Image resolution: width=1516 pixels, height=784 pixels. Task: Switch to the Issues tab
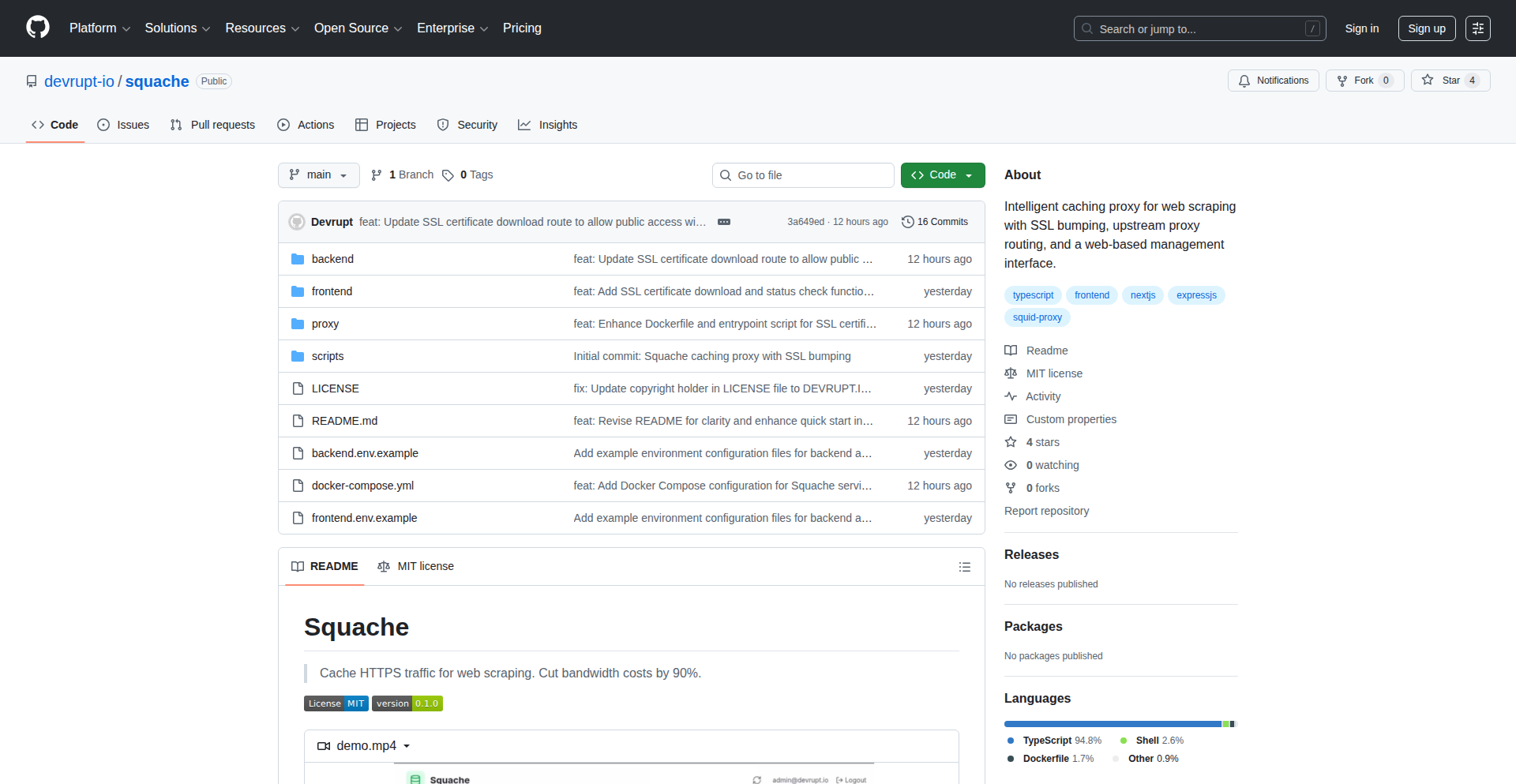pos(123,125)
